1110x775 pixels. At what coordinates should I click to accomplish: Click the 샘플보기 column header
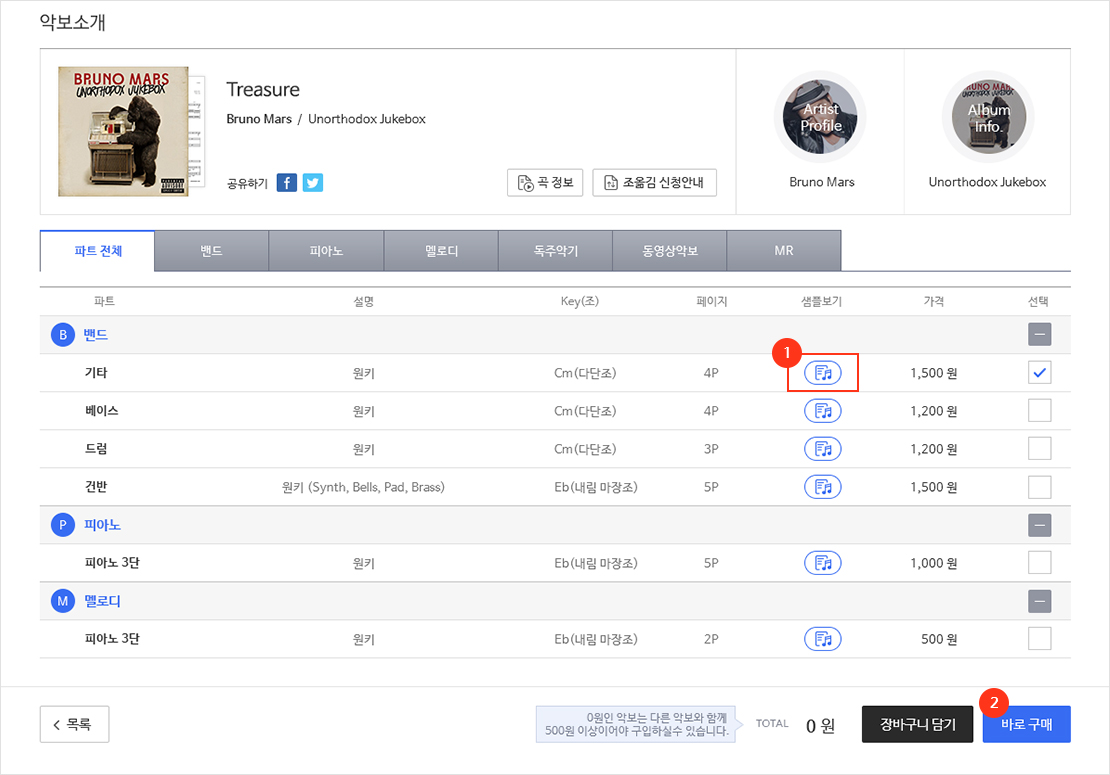[x=821, y=302]
